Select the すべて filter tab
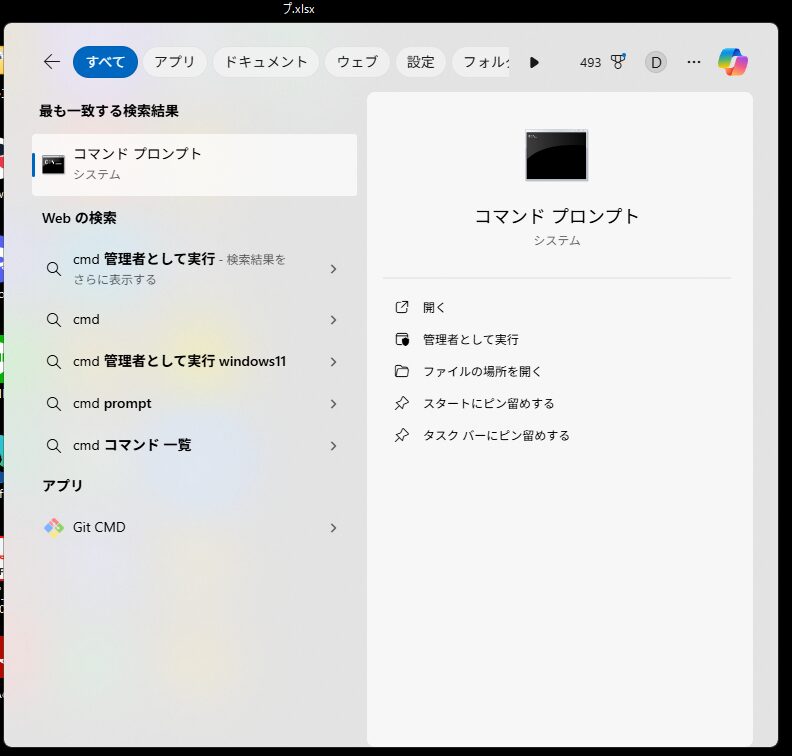 point(105,62)
